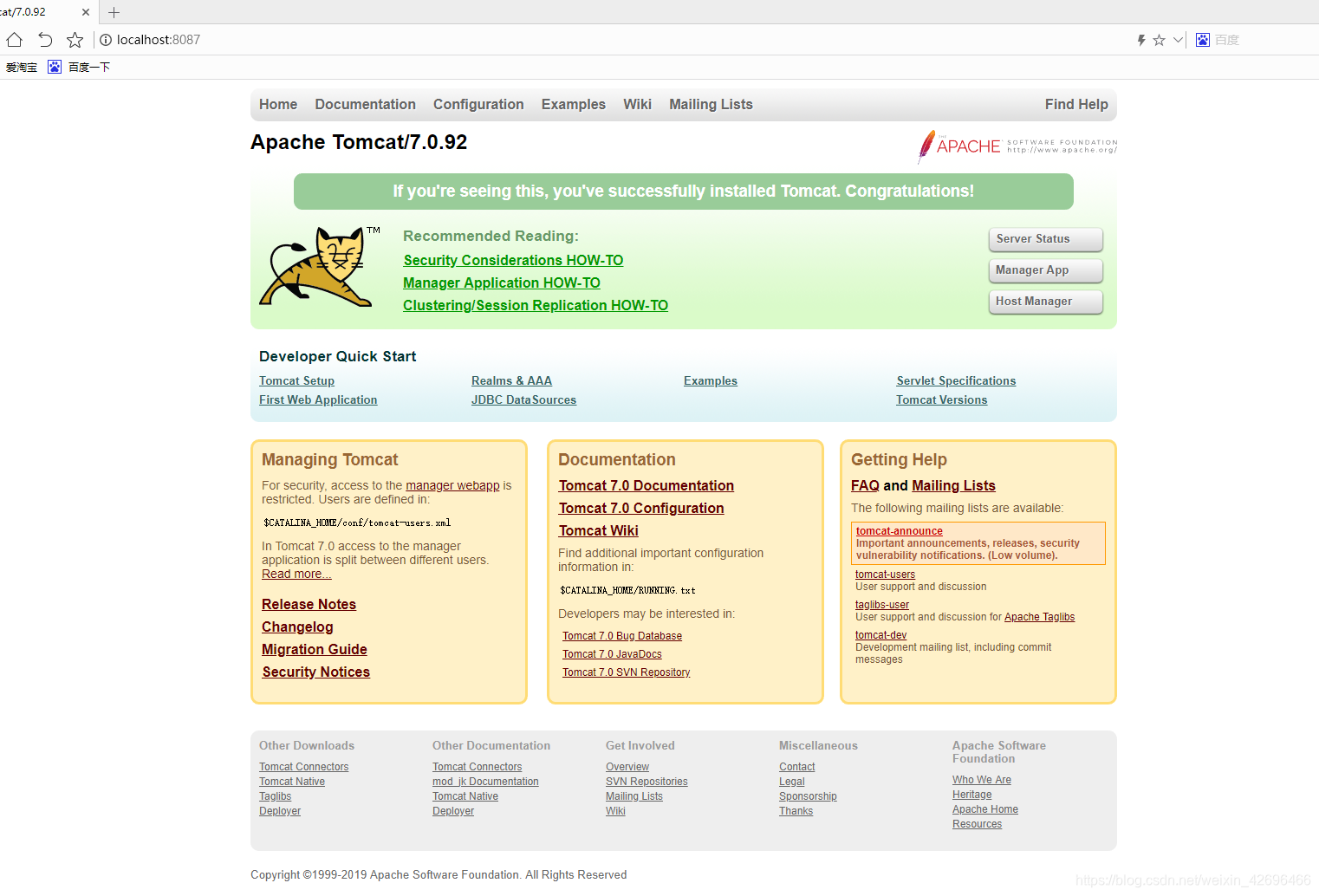
Task: Click the browser home icon
Action: coord(14,40)
